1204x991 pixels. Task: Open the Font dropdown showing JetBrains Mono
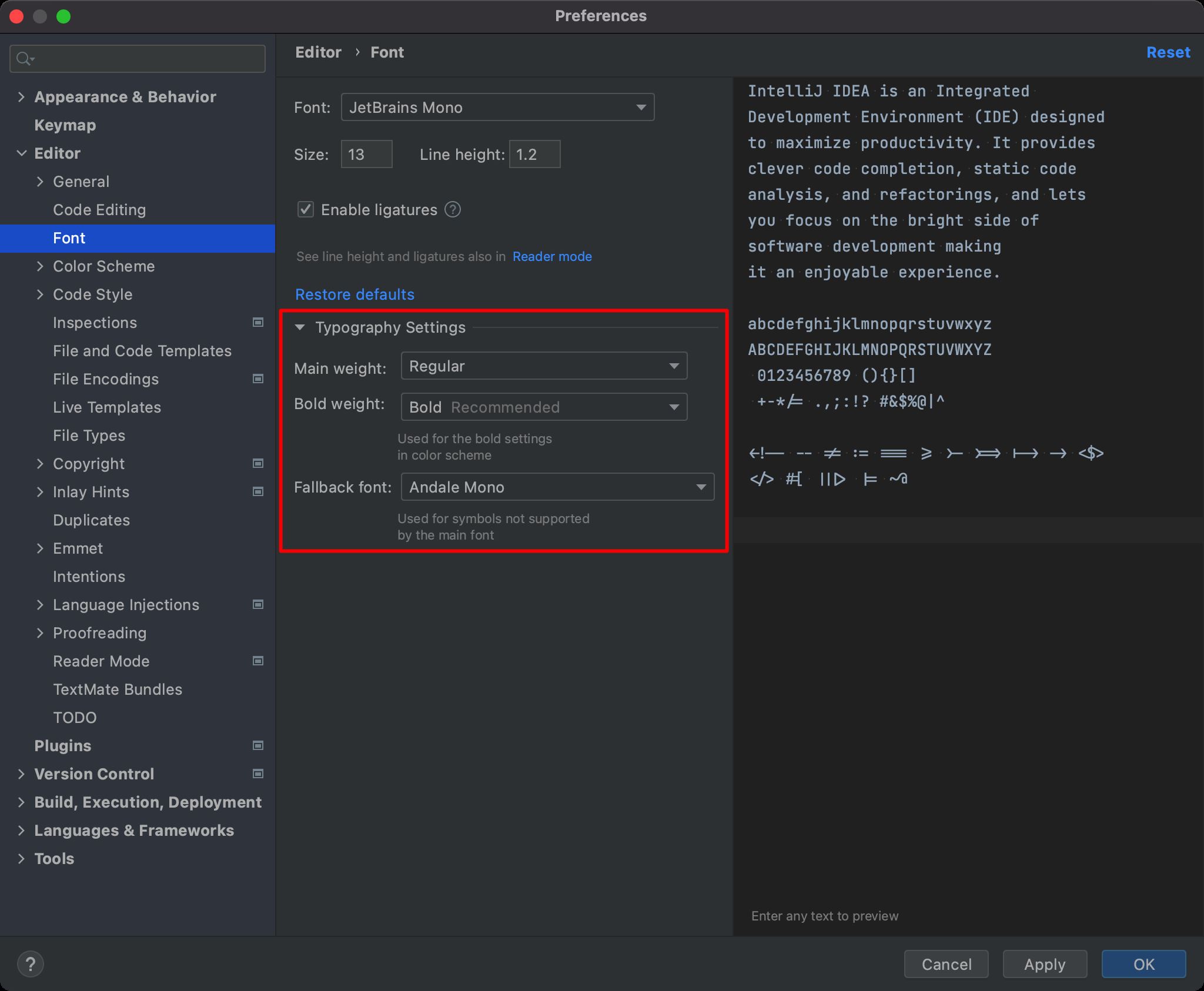pyautogui.click(x=497, y=108)
